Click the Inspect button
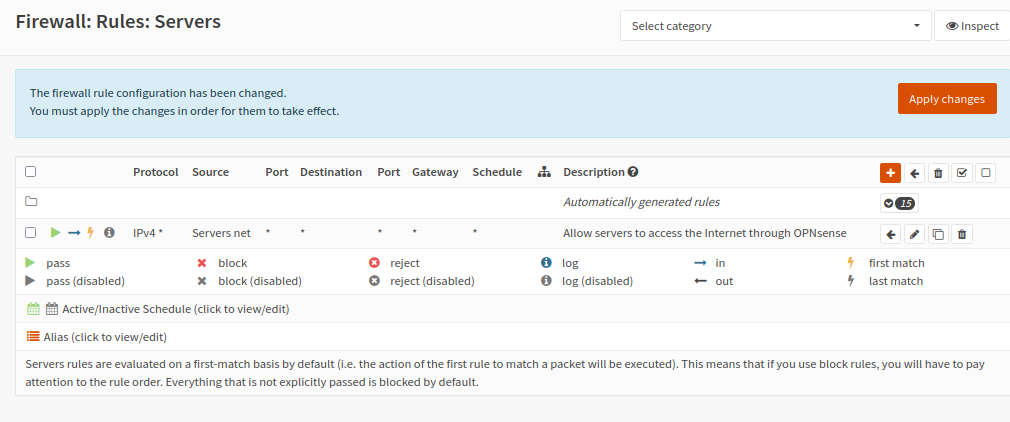 pos(972,26)
